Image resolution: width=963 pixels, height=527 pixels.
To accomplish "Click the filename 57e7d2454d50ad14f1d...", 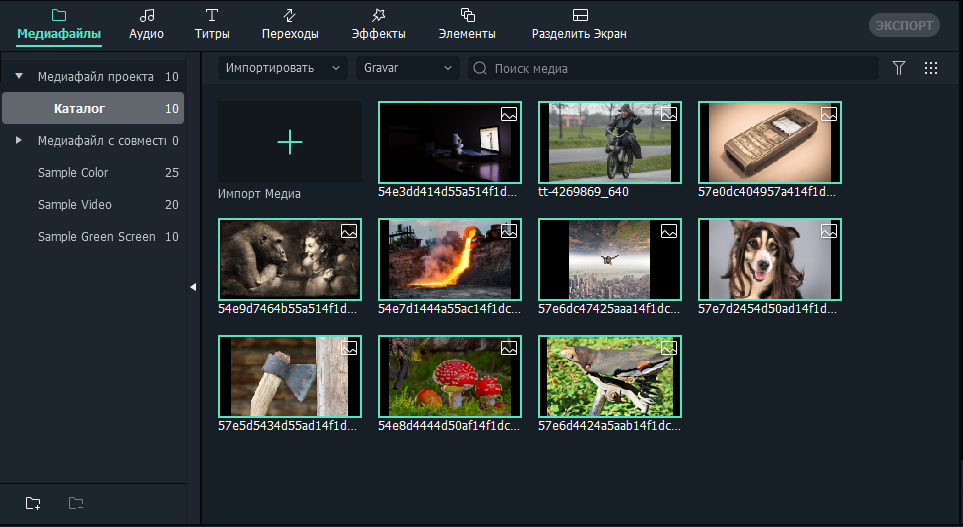I will pyautogui.click(x=768, y=308).
